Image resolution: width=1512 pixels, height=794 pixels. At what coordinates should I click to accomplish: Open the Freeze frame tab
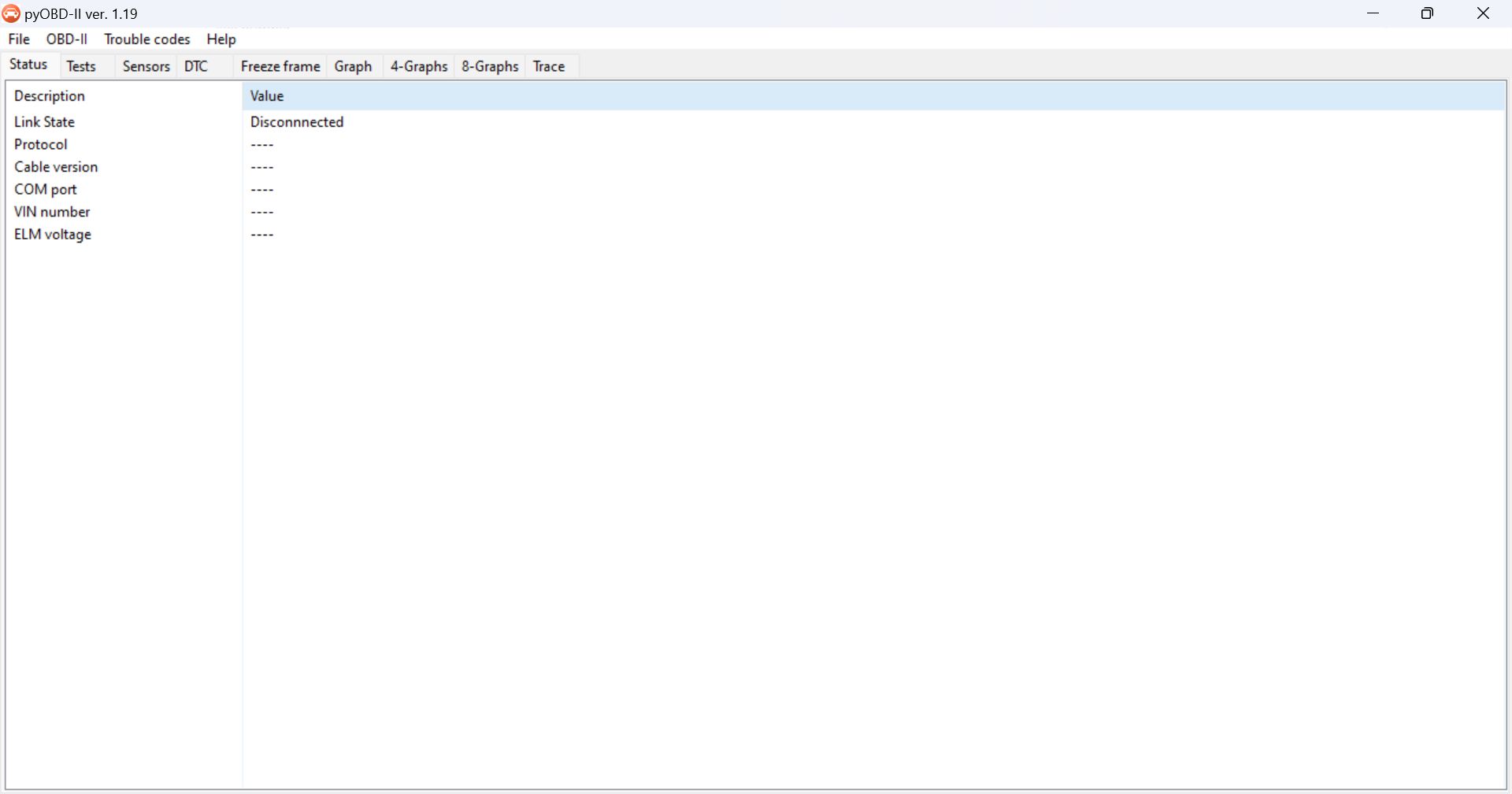tap(280, 66)
